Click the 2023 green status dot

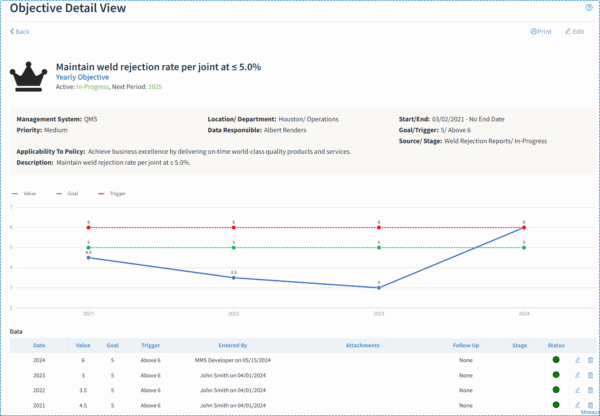(556, 375)
